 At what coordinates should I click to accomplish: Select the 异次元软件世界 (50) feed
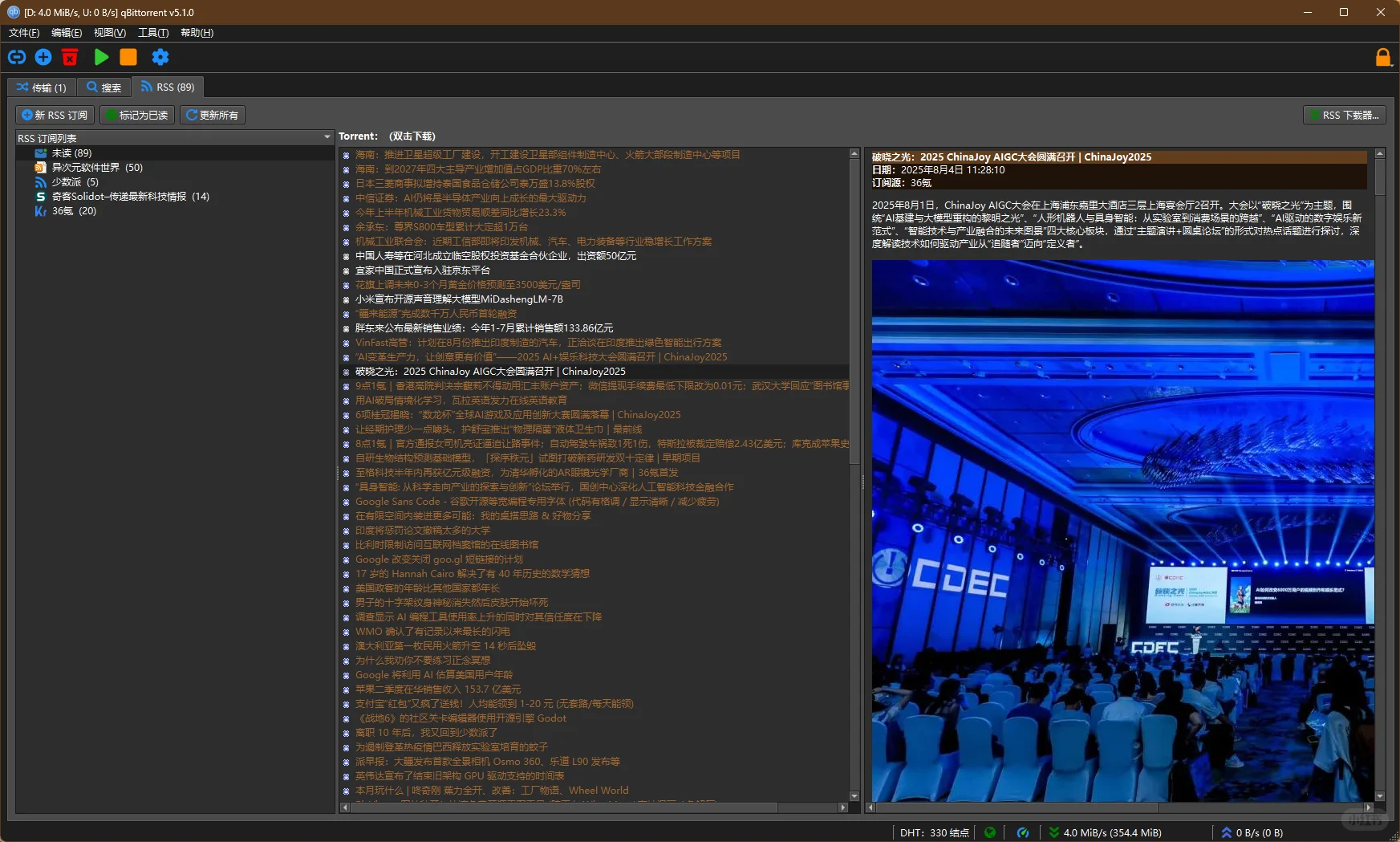coord(175,168)
